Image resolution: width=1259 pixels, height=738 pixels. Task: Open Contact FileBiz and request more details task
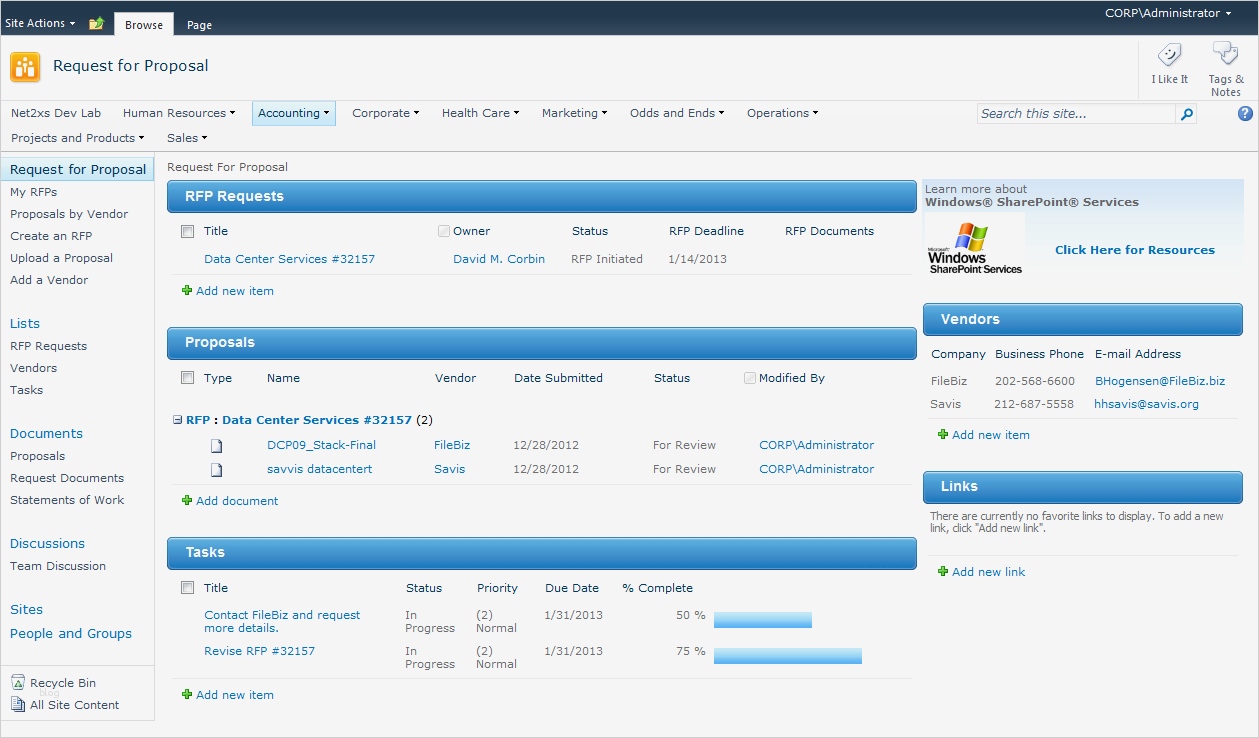point(282,622)
